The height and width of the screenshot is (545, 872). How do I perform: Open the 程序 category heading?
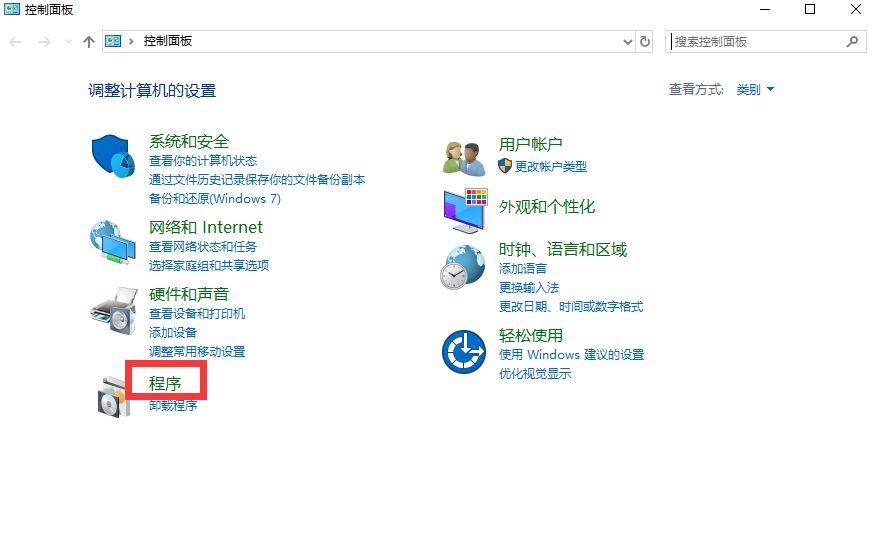(x=165, y=384)
